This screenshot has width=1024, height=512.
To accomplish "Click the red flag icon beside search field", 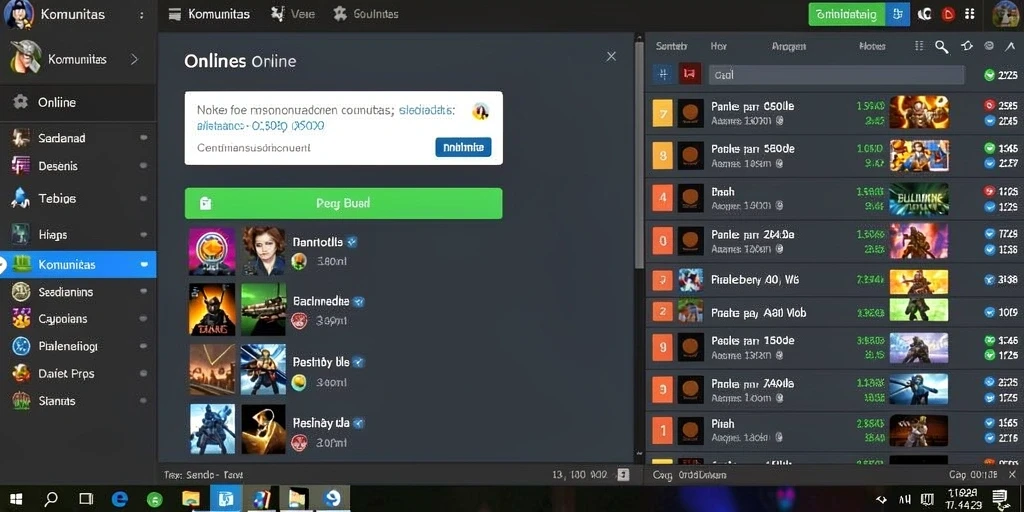I will (x=690, y=74).
